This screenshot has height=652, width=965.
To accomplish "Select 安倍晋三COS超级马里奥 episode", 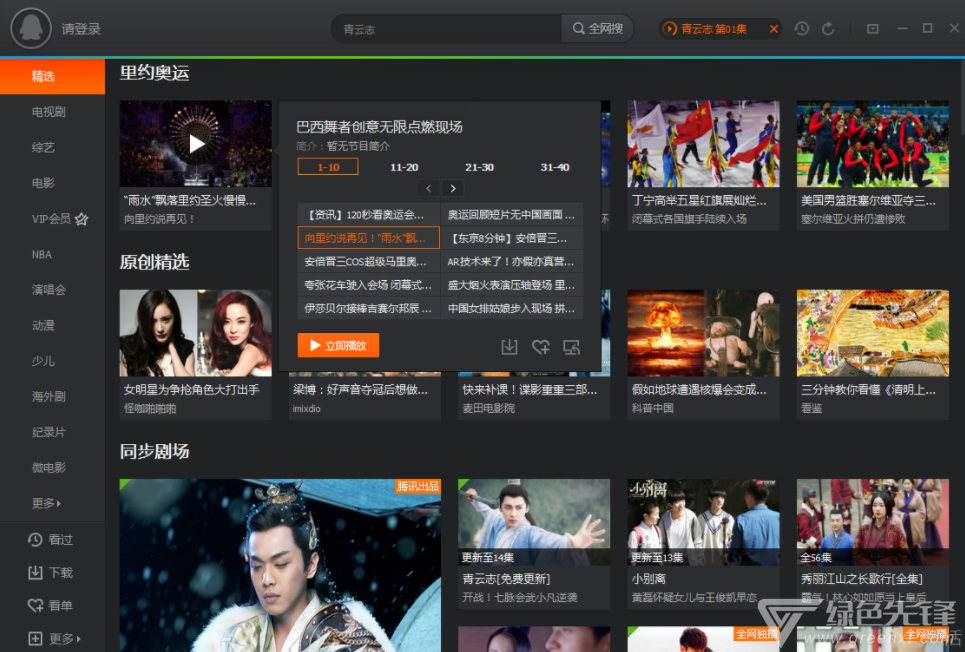I will point(369,262).
